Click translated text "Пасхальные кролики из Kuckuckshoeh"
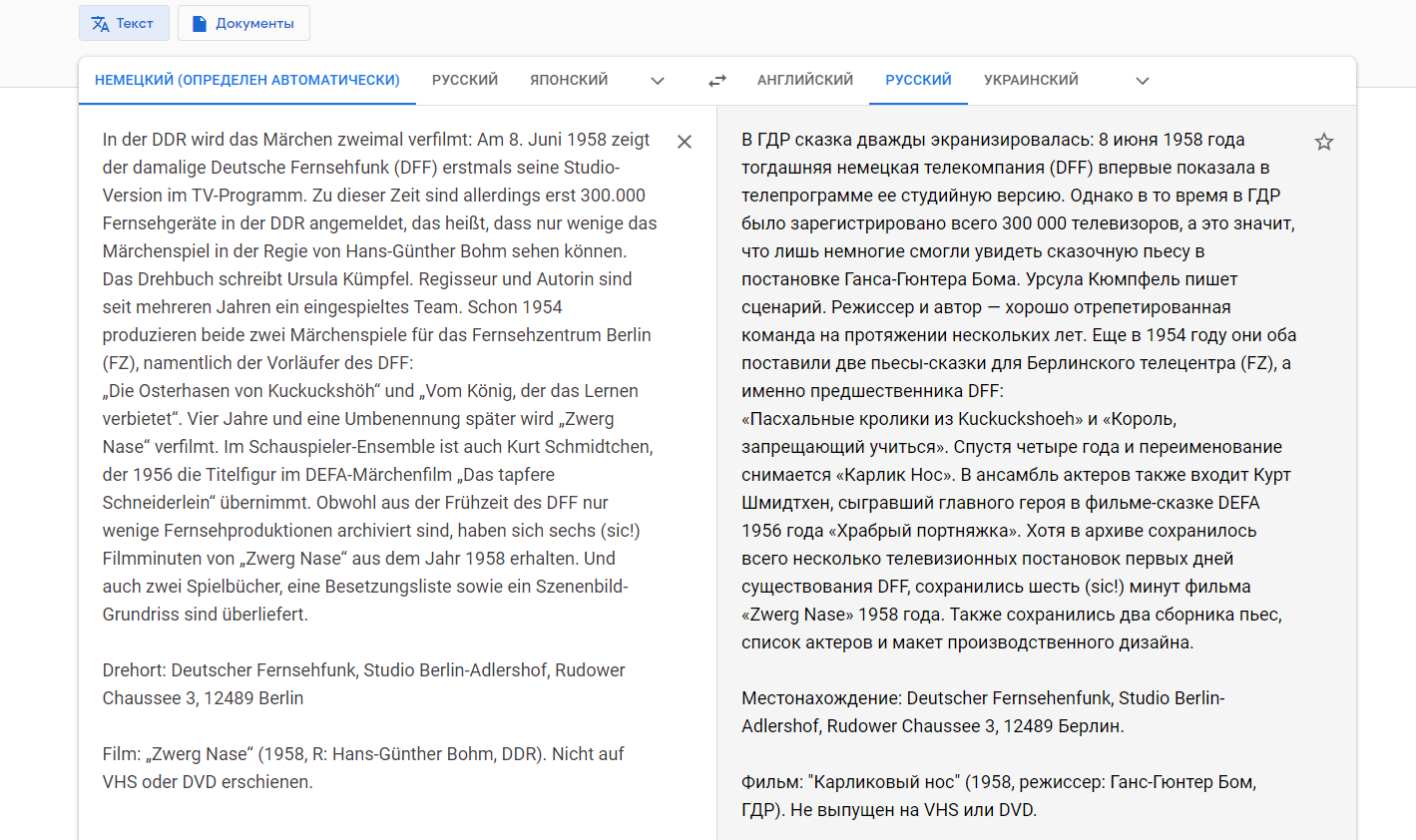Viewport: 1416px width, 840px height. (x=911, y=419)
